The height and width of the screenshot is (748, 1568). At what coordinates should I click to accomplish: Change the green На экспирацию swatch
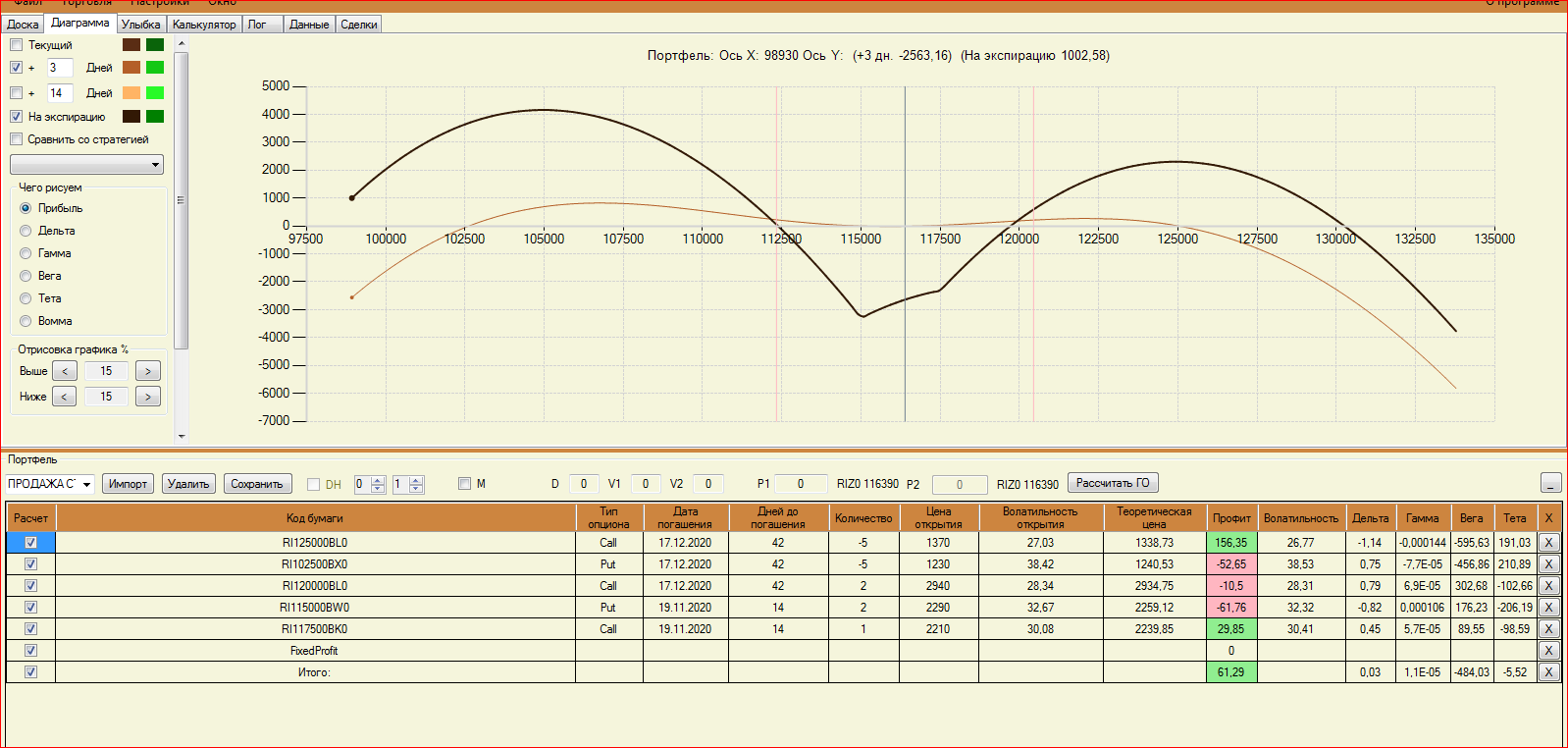(155, 117)
